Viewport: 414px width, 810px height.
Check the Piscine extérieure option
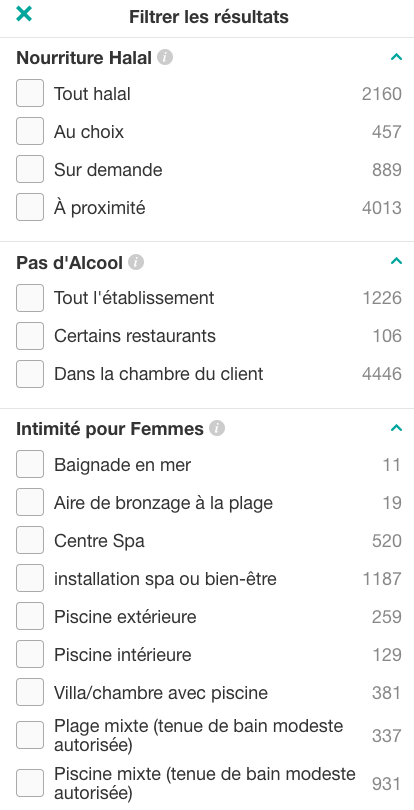(30, 616)
